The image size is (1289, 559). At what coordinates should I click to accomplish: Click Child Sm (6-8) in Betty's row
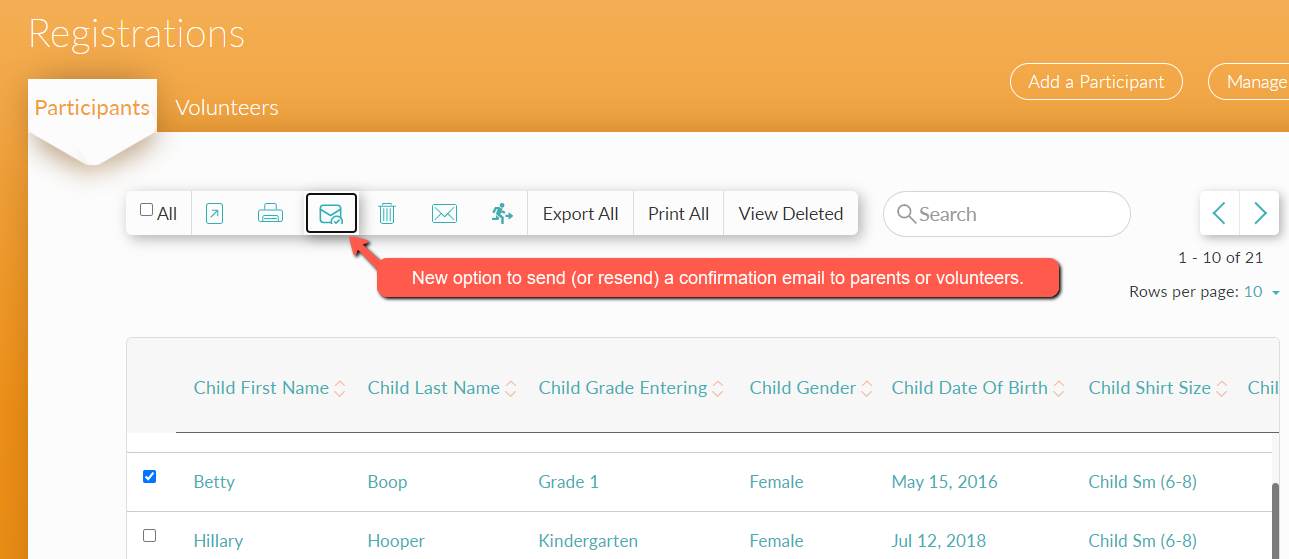tap(1142, 482)
